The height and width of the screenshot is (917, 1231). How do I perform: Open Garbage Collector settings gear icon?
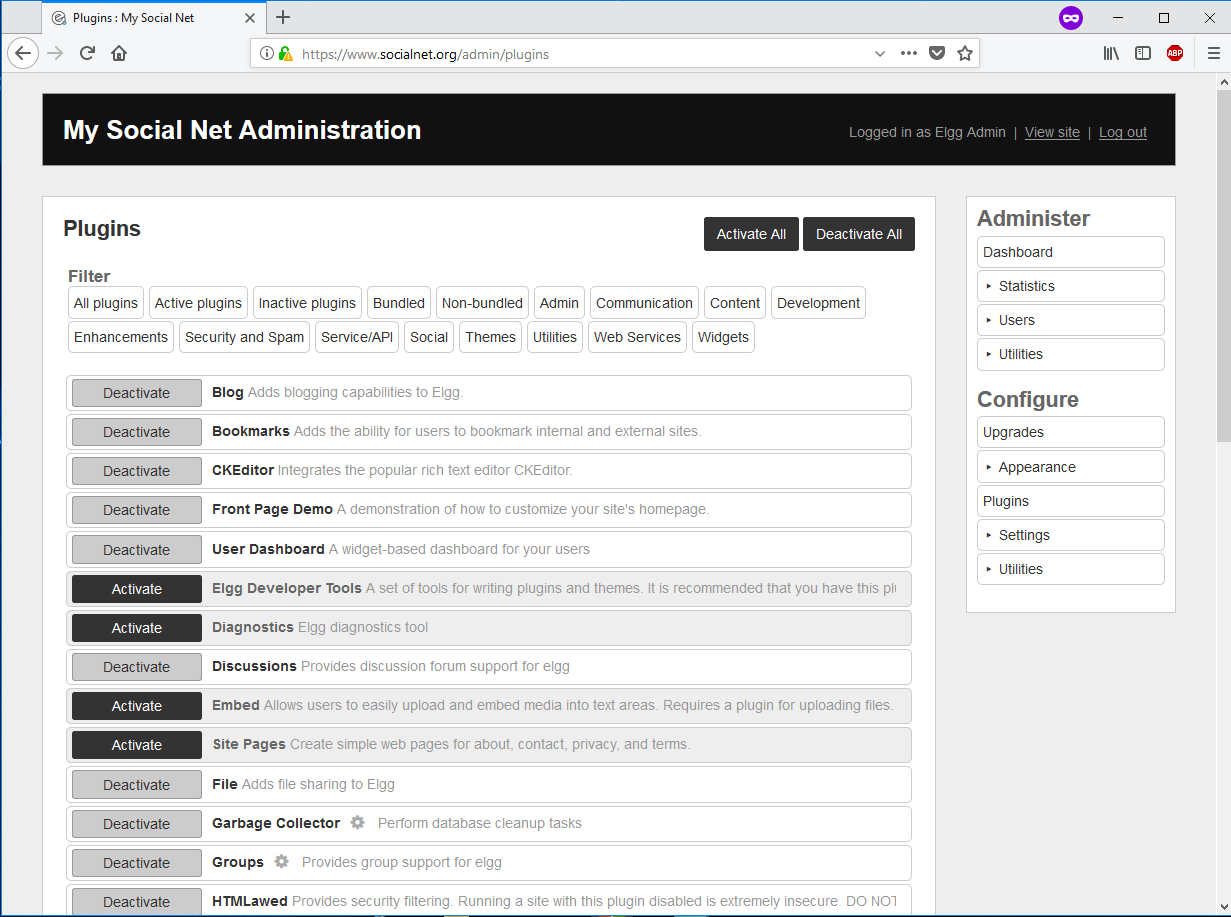pos(358,823)
